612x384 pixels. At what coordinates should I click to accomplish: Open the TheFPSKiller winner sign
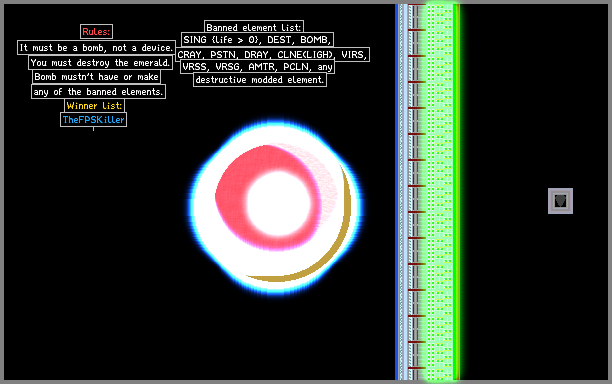[x=94, y=120]
